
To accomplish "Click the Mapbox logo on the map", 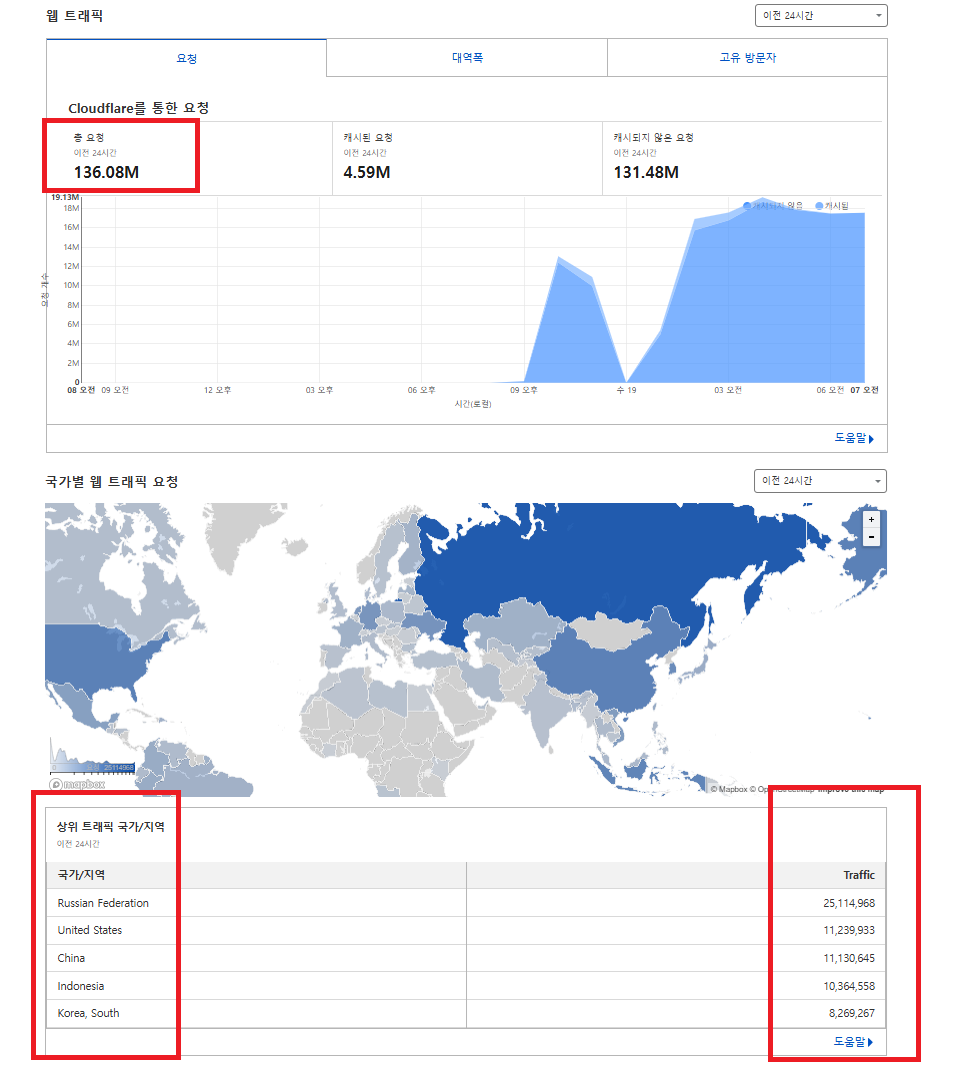I will click(x=78, y=785).
